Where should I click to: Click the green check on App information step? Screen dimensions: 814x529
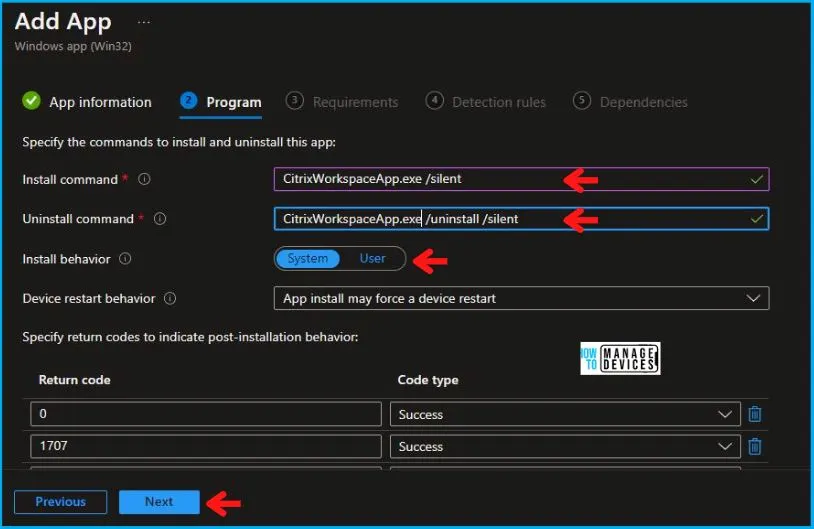click(31, 101)
